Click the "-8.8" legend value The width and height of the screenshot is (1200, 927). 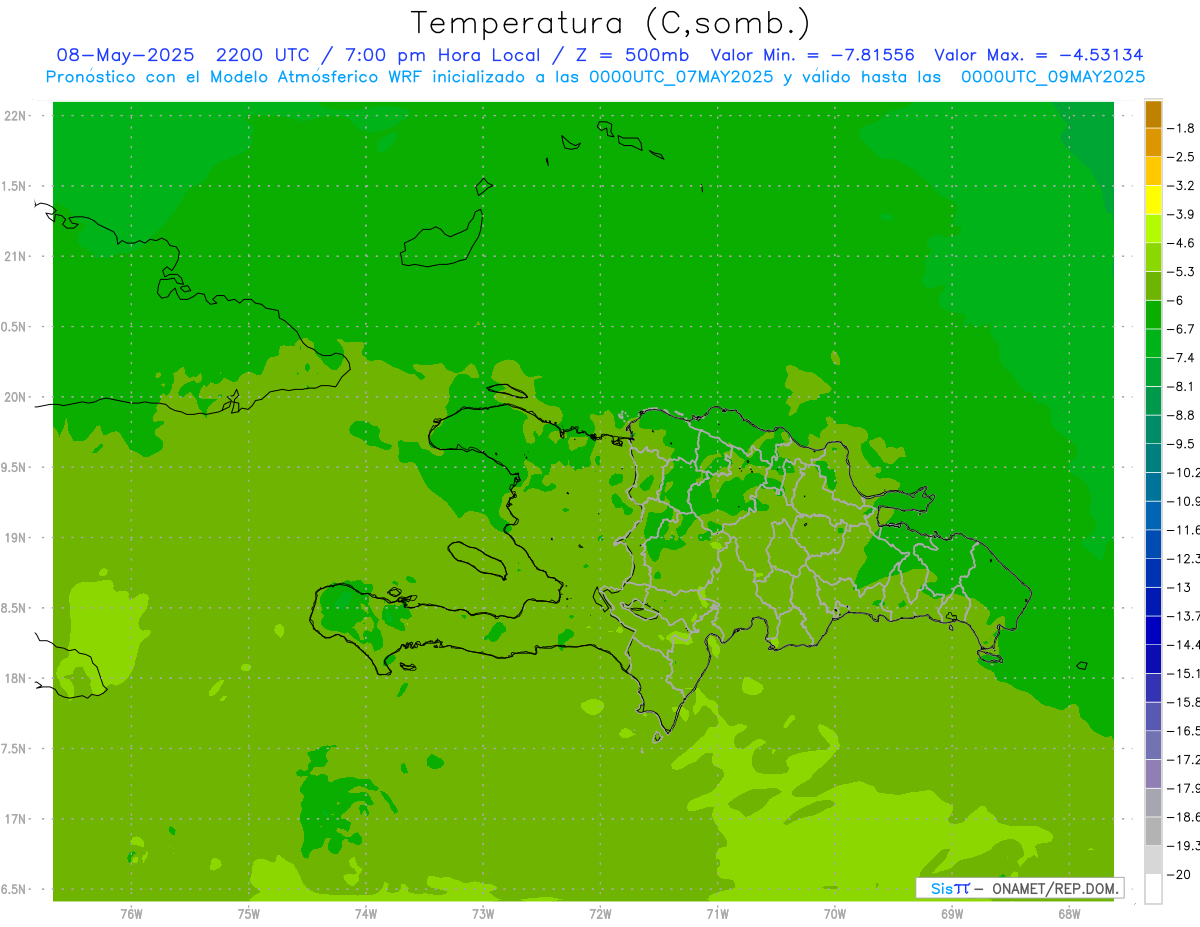click(x=1183, y=415)
